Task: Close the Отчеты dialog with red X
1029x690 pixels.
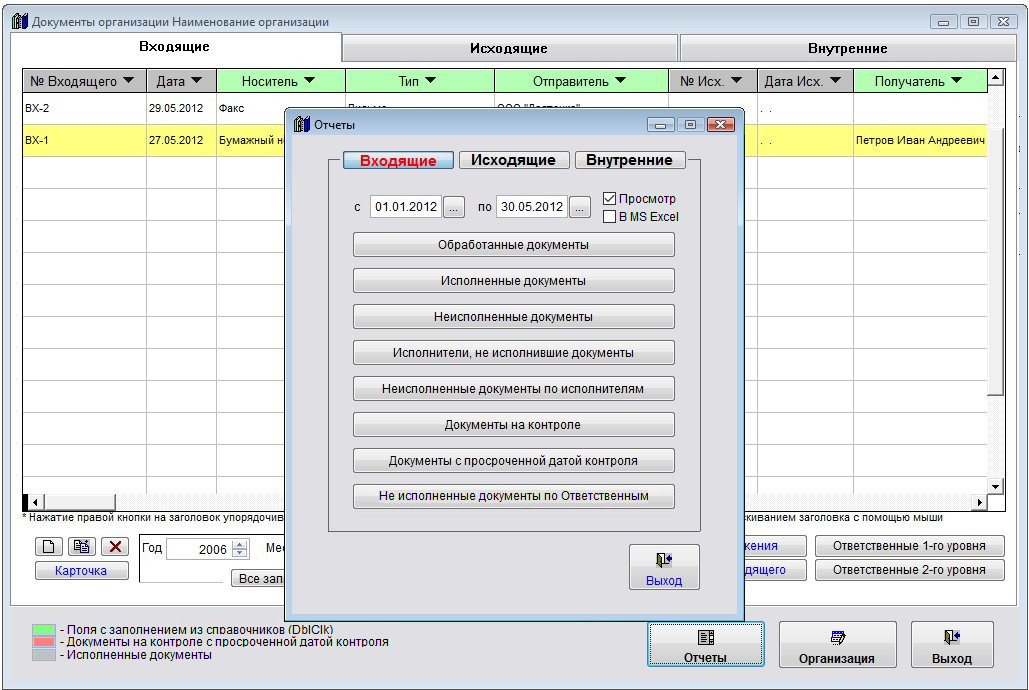Action: point(721,125)
